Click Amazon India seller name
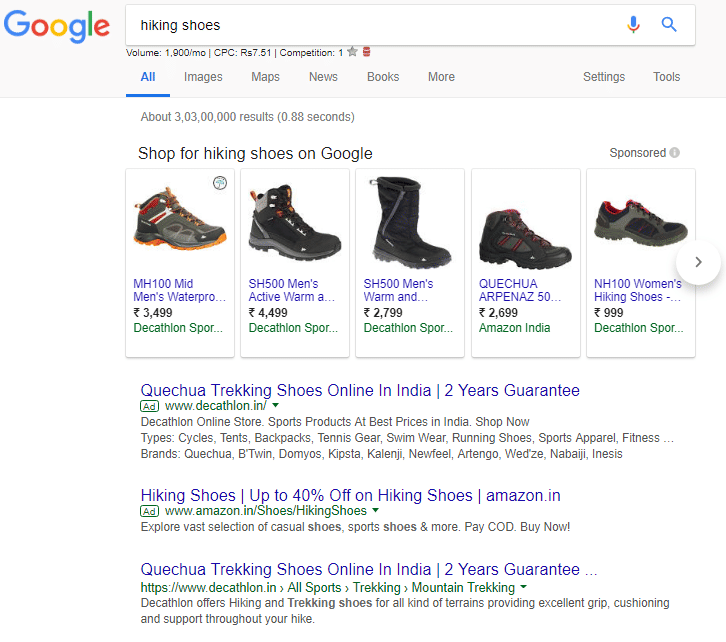The image size is (726, 642). tap(514, 328)
